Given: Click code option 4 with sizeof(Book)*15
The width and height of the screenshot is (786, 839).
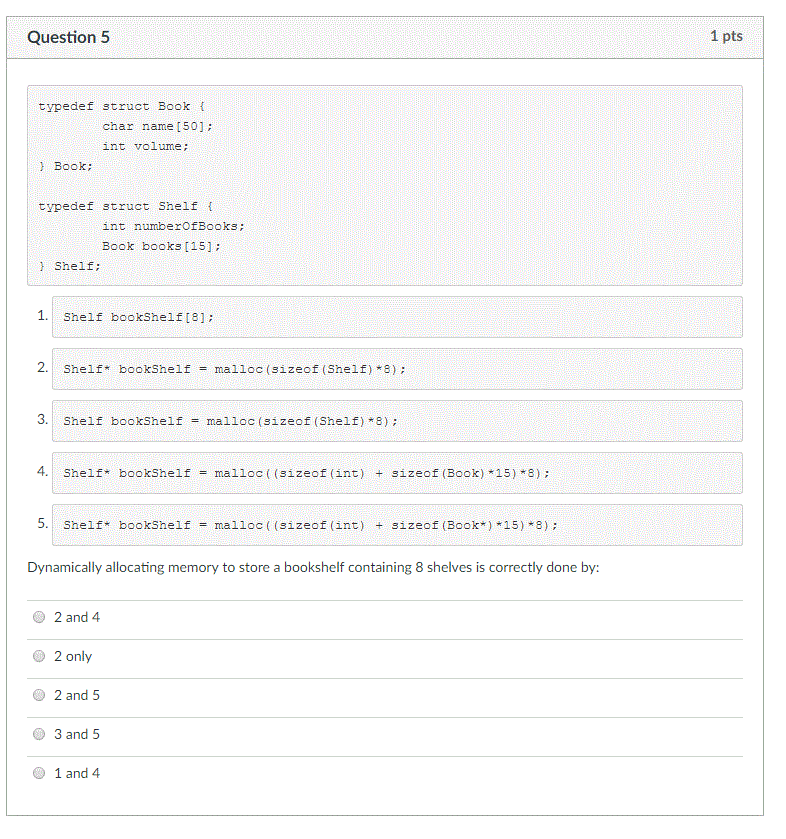Looking at the screenshot, I should (307, 473).
